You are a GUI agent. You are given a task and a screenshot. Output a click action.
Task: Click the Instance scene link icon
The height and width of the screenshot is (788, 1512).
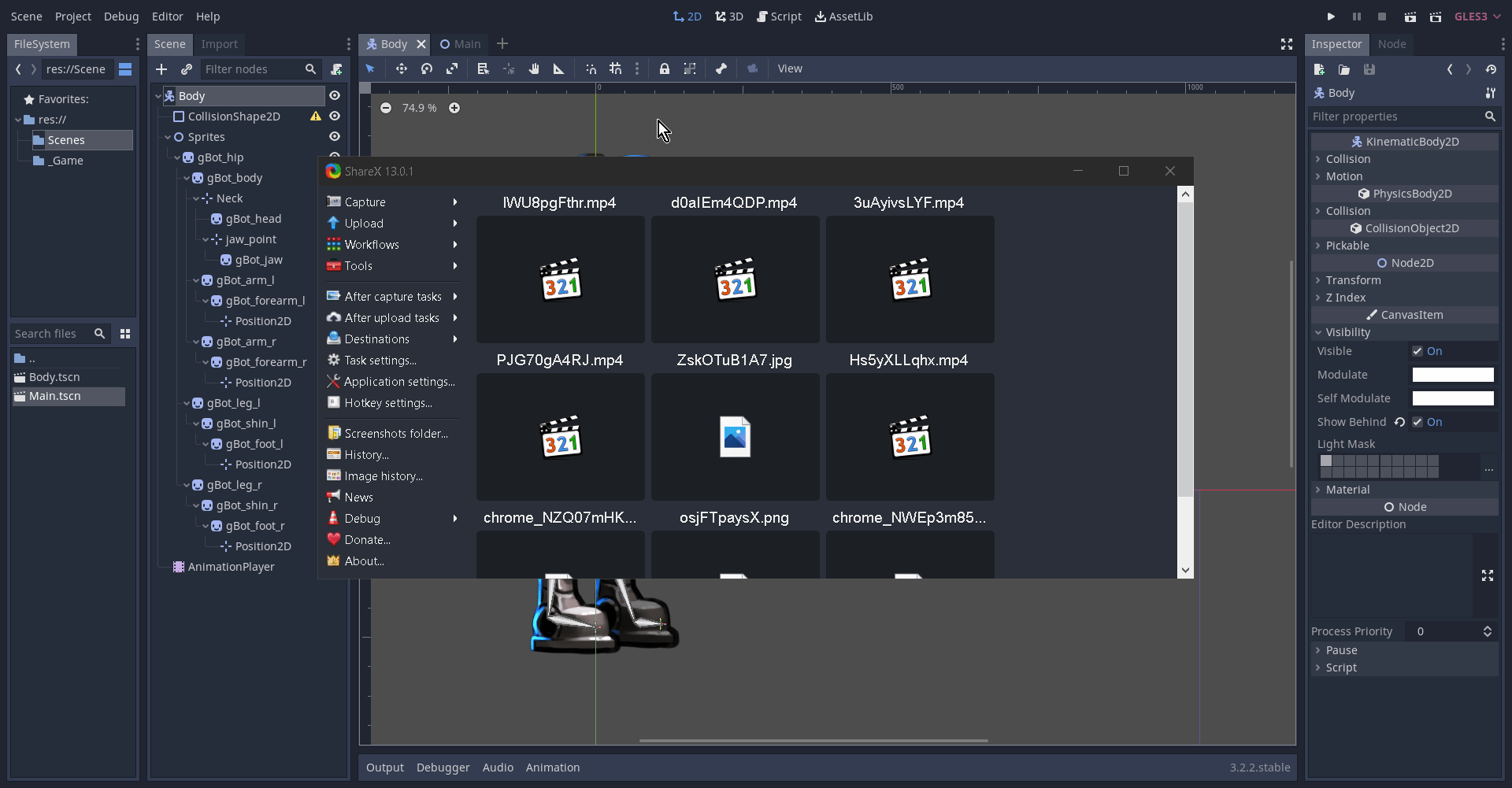pyautogui.click(x=187, y=69)
